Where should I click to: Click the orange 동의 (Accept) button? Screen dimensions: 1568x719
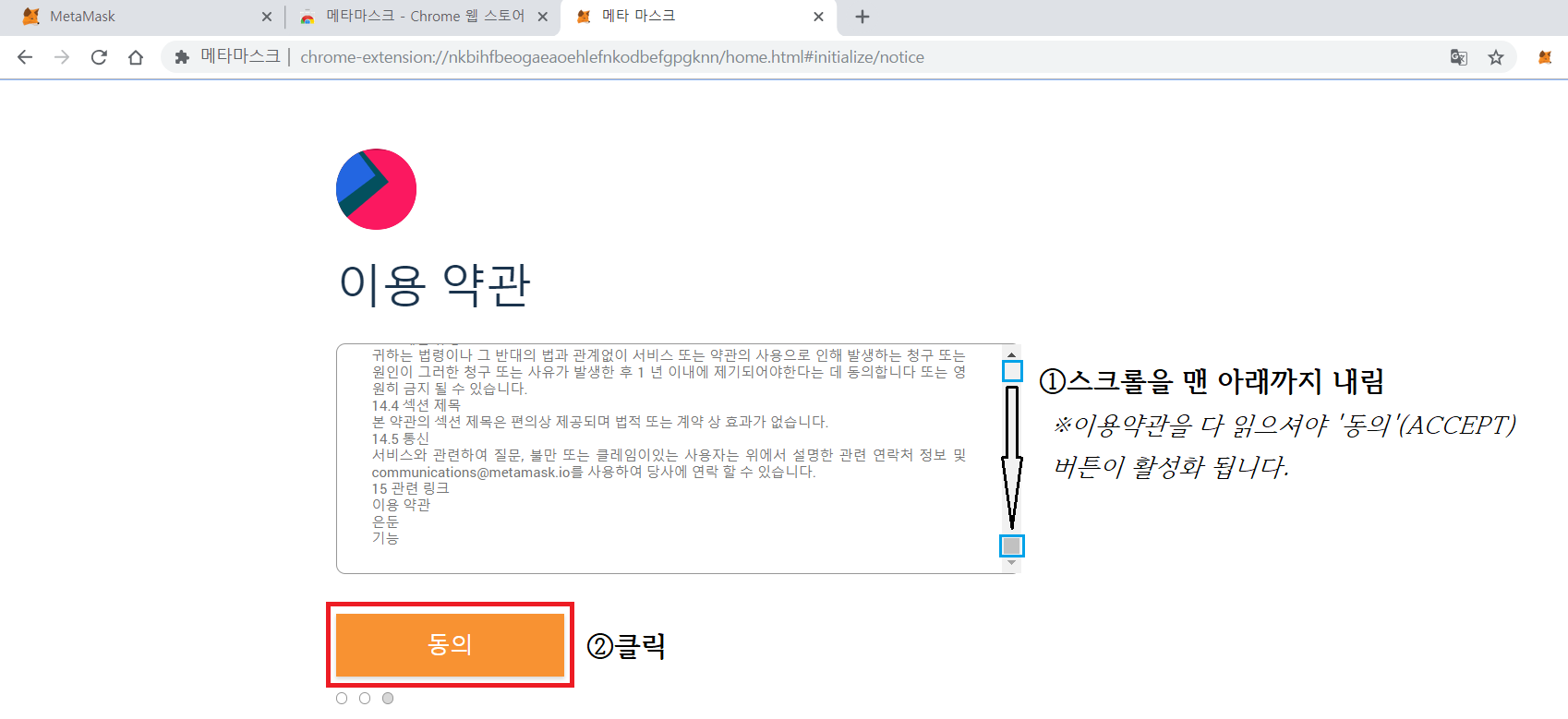point(450,644)
